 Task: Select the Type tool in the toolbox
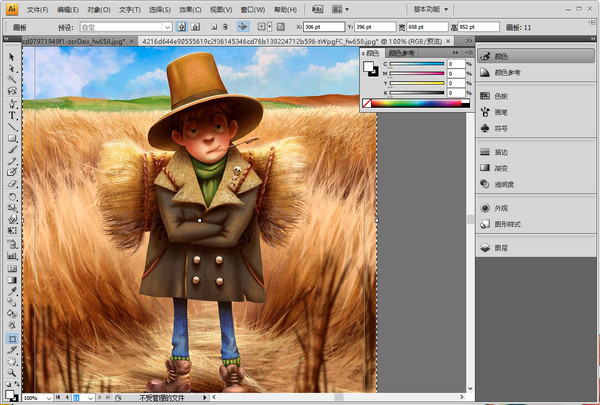tap(12, 114)
